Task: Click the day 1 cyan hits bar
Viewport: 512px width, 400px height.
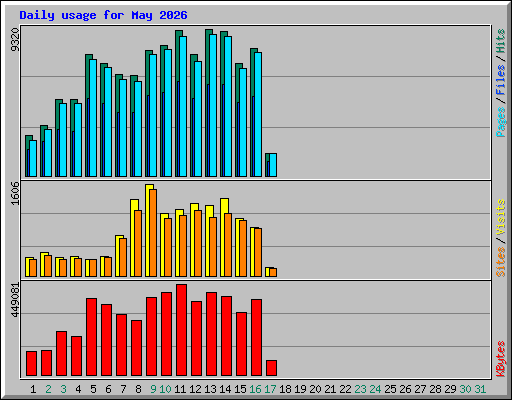Action: [x=33, y=158]
